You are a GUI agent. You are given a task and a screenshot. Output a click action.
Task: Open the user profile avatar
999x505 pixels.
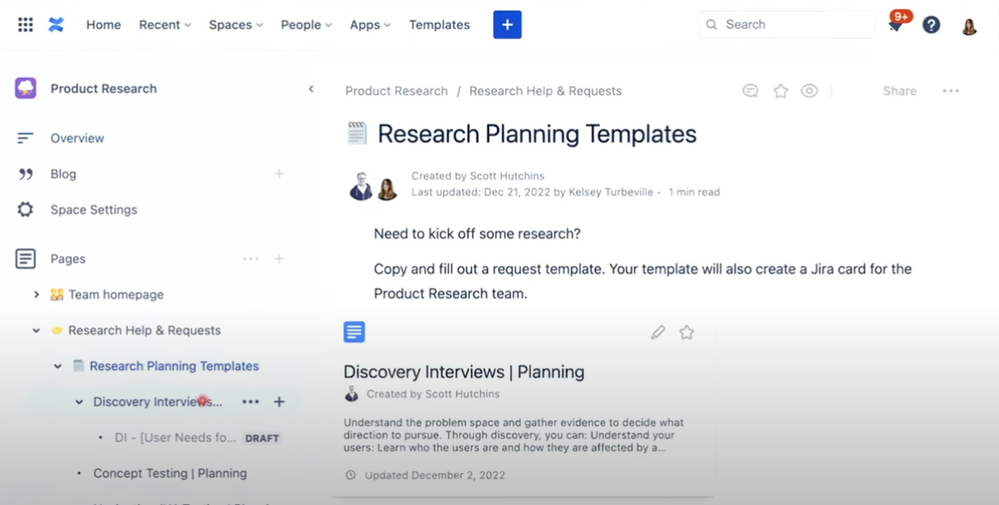click(969, 25)
